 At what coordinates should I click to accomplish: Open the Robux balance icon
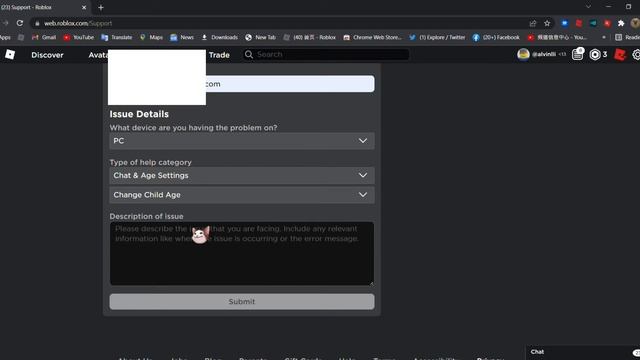(x=595, y=54)
